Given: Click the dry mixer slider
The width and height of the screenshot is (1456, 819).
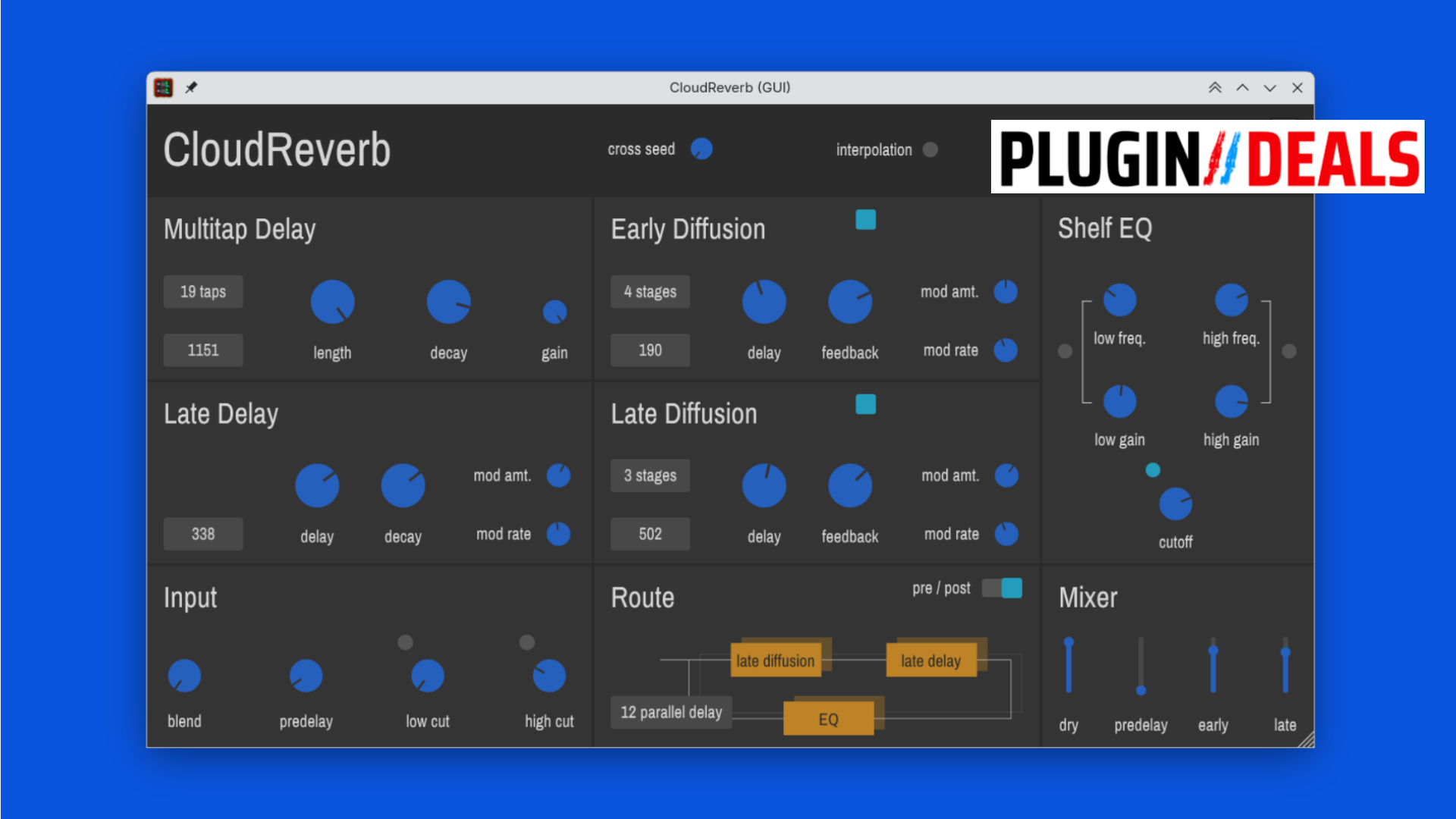Looking at the screenshot, I should 1068,666.
